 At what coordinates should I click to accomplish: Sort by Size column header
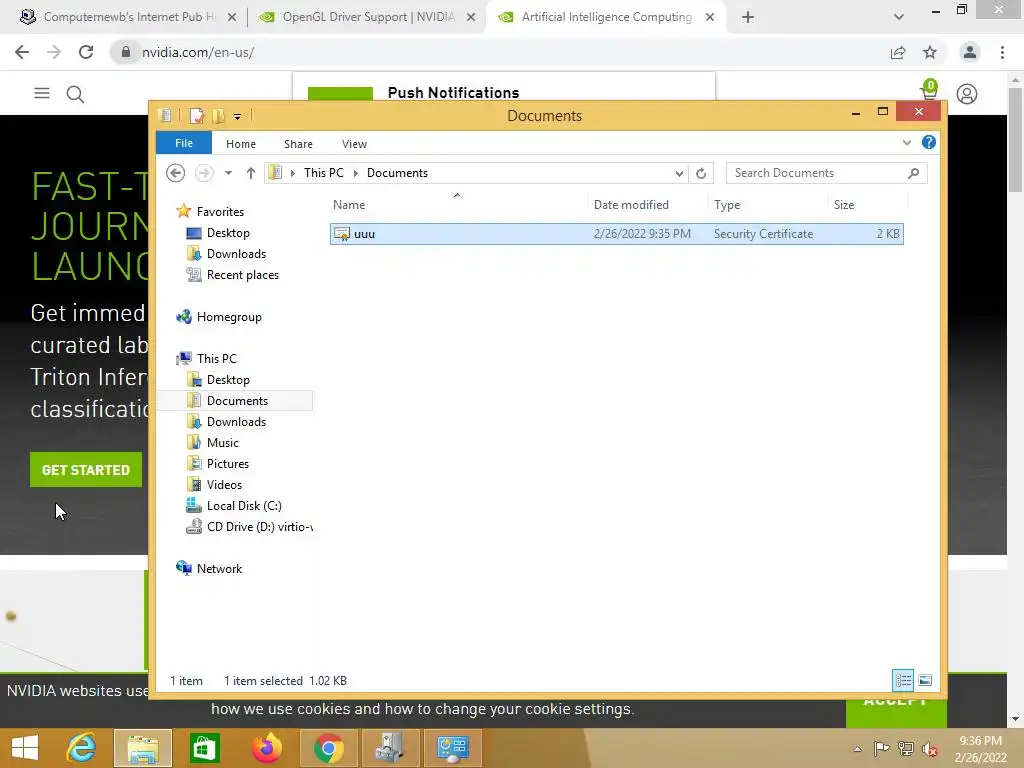(844, 205)
